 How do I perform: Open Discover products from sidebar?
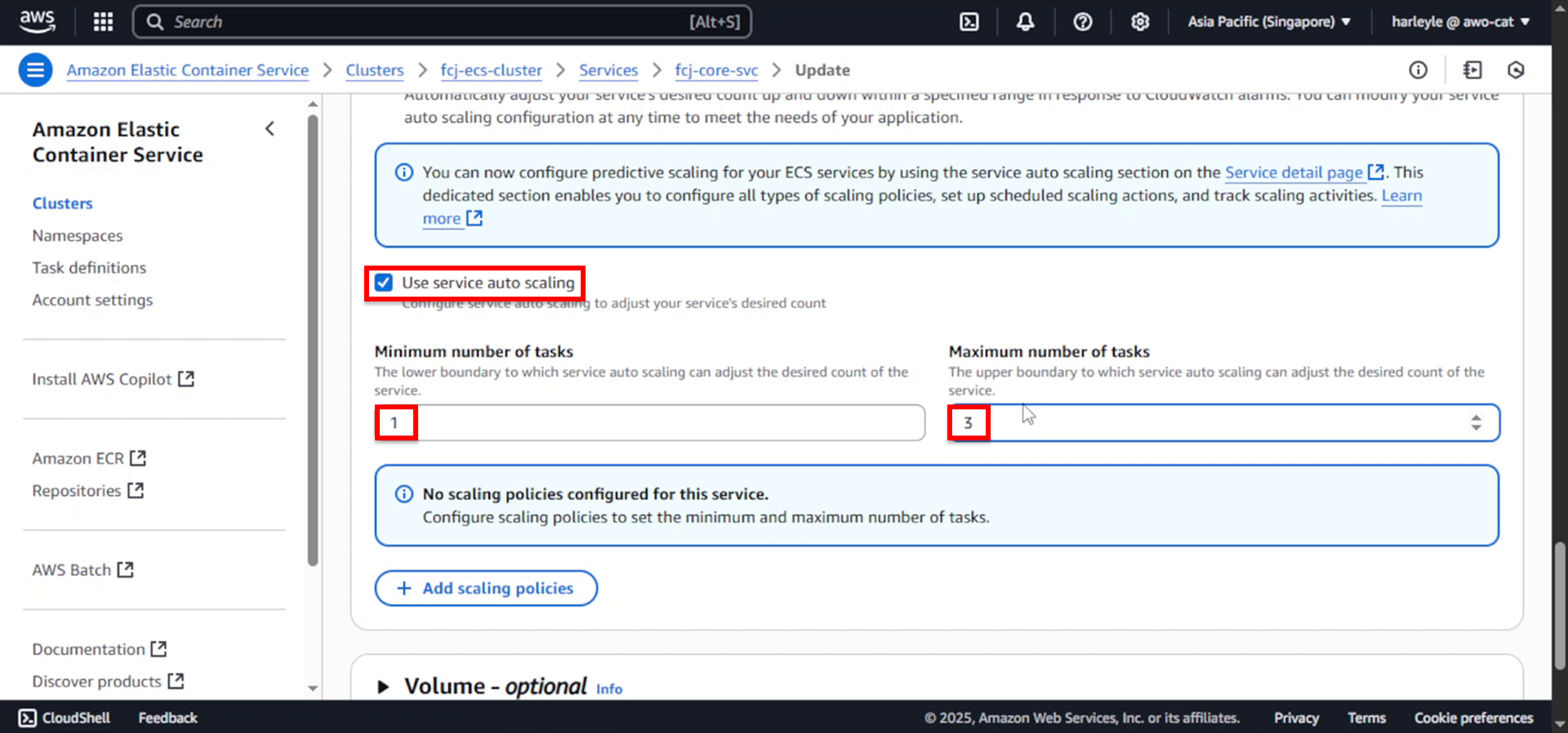(96, 681)
